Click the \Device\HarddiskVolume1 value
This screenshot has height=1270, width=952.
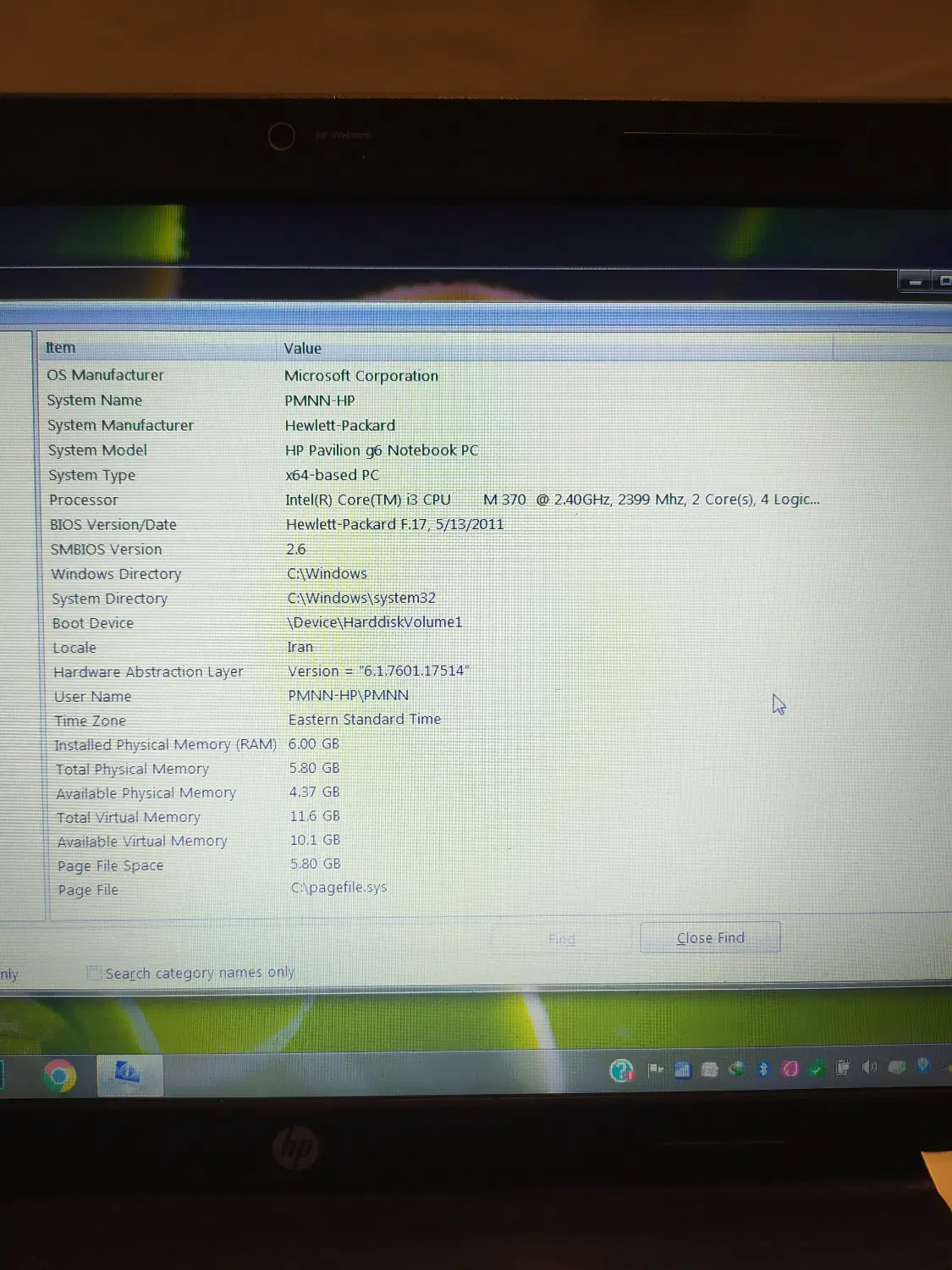pos(375,622)
